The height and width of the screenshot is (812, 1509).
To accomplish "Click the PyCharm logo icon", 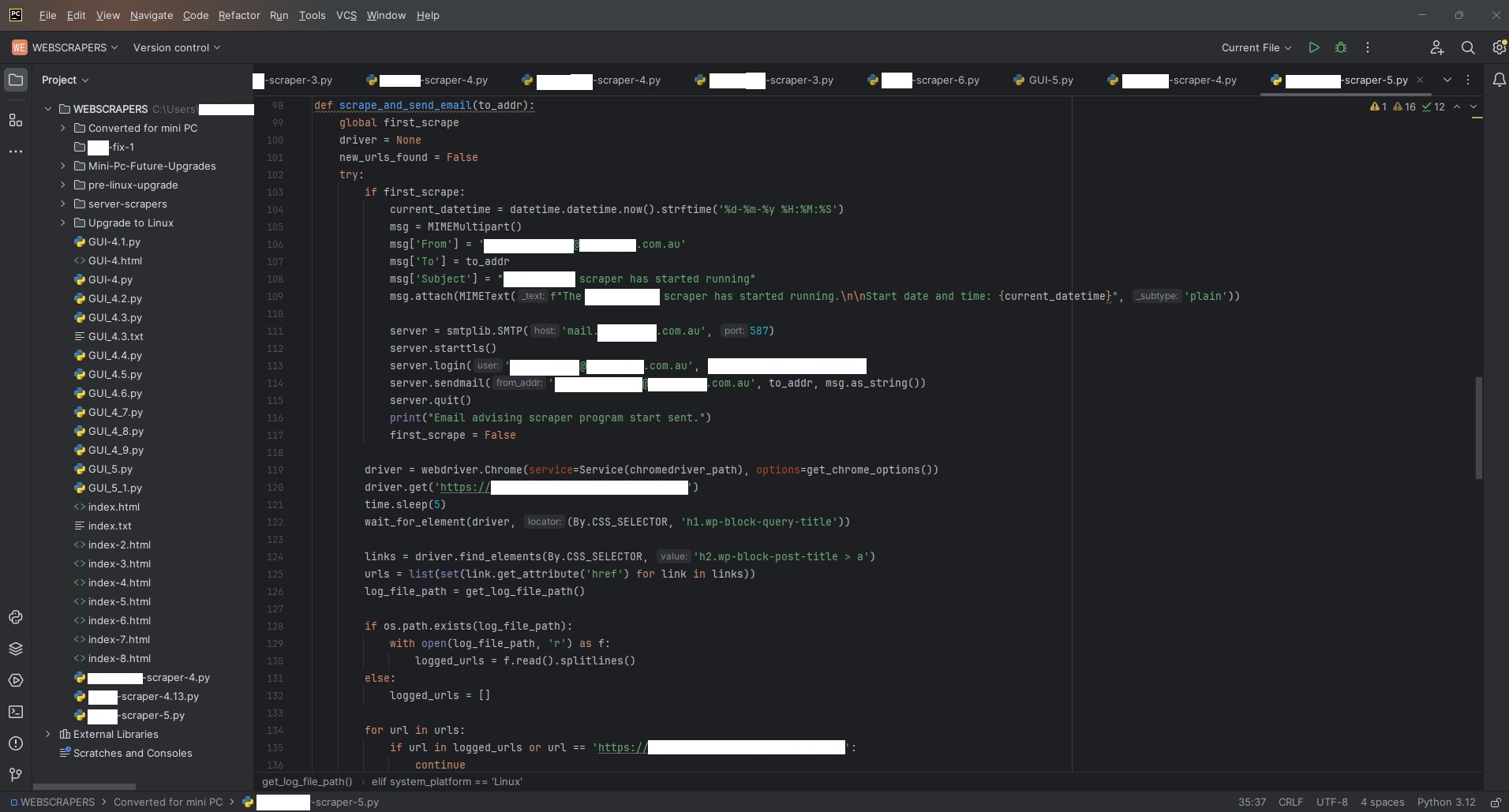I will tap(16, 15).
